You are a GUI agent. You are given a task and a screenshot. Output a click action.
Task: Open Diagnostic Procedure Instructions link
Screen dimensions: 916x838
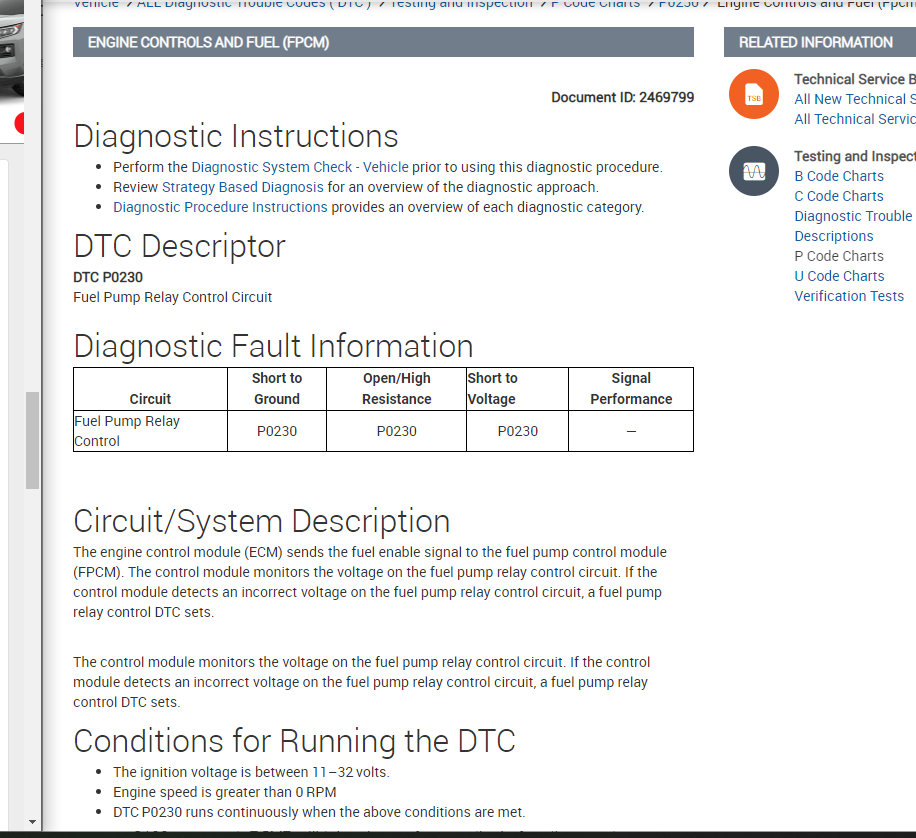220,207
